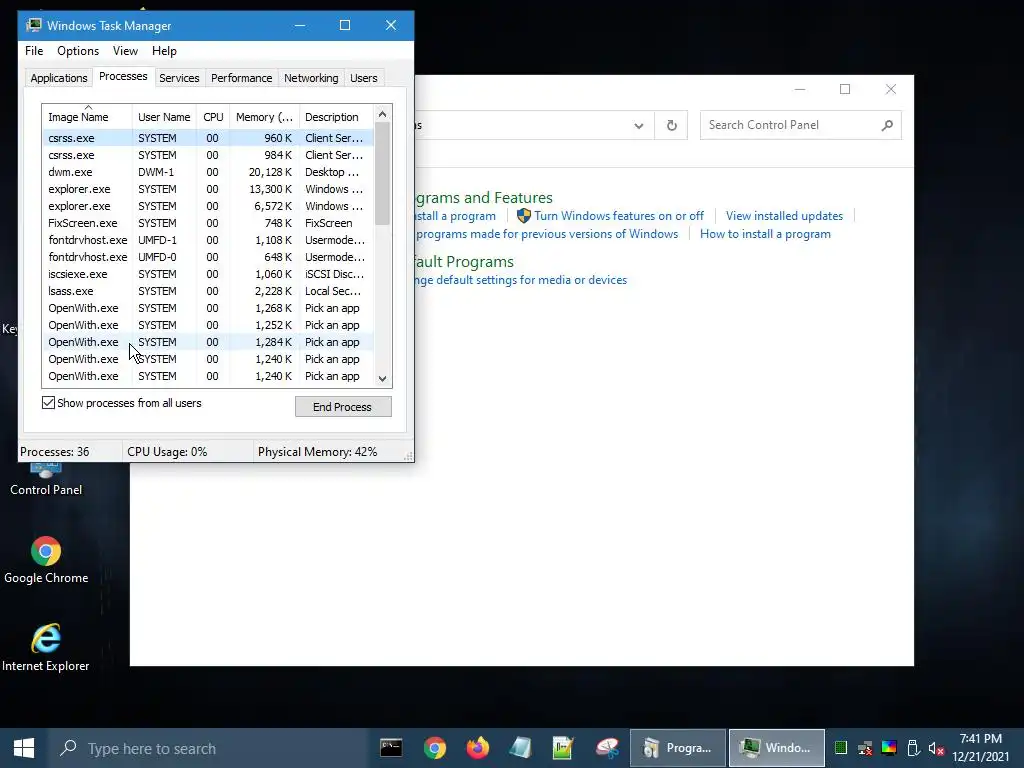This screenshot has height=768, width=1024.
Task: Launch Chrome from the taskbar
Action: (x=434, y=748)
